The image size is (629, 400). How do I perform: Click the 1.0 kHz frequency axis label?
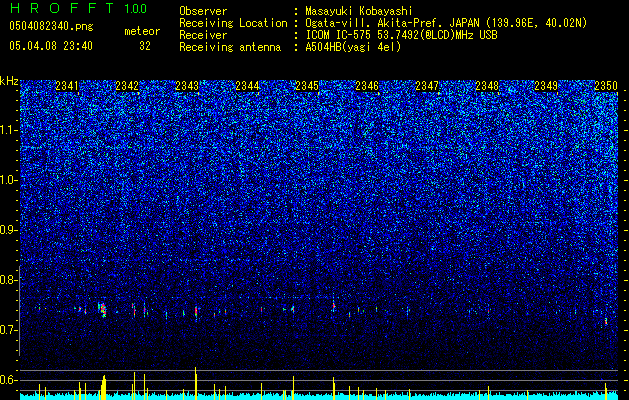coord(9,180)
